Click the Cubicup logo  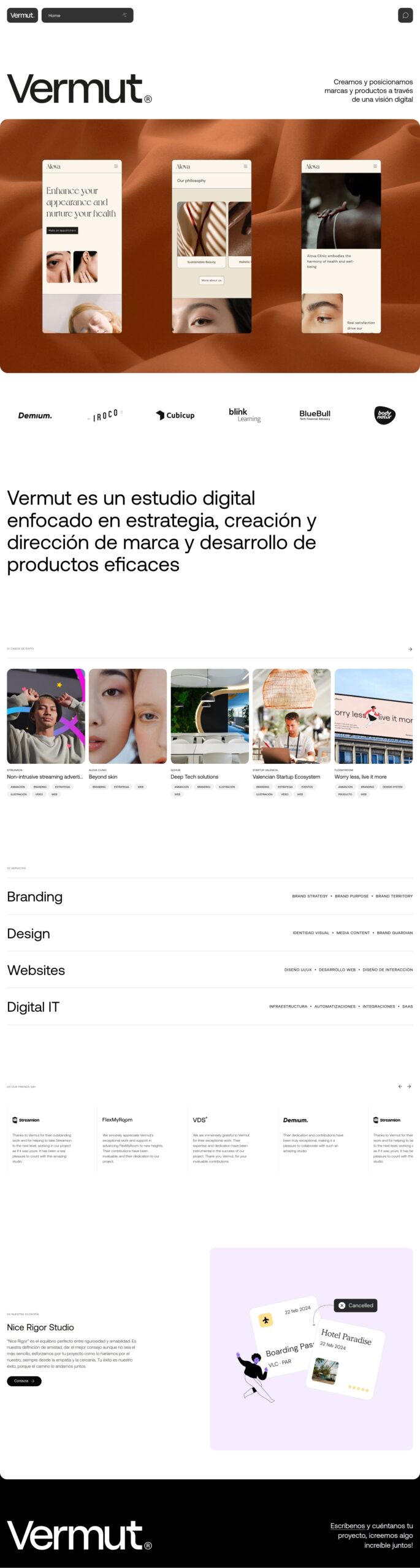pyautogui.click(x=175, y=415)
